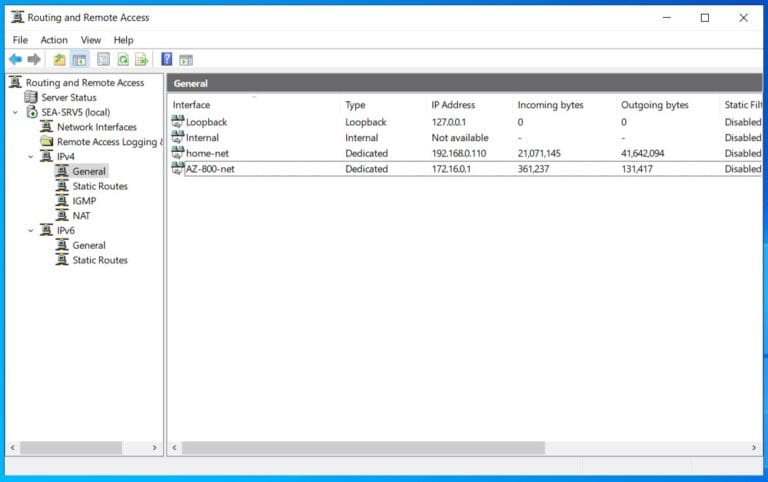The height and width of the screenshot is (482, 768).
Task: Select the Internal interface name
Action: tap(202, 138)
